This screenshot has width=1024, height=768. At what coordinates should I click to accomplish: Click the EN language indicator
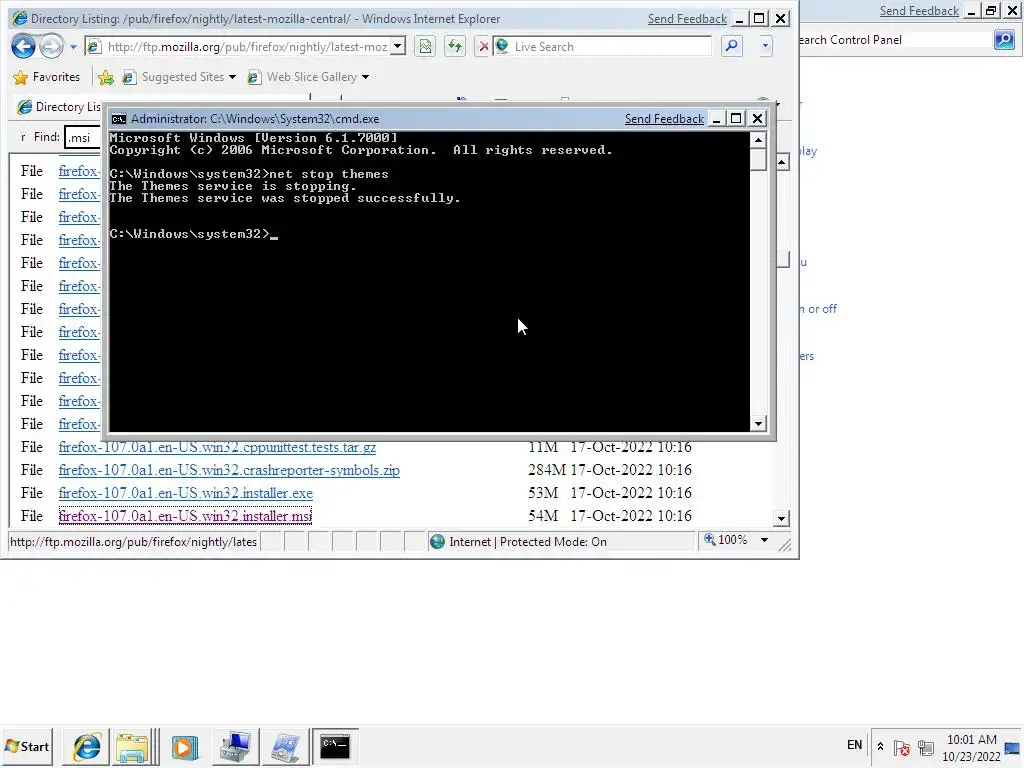click(x=854, y=745)
